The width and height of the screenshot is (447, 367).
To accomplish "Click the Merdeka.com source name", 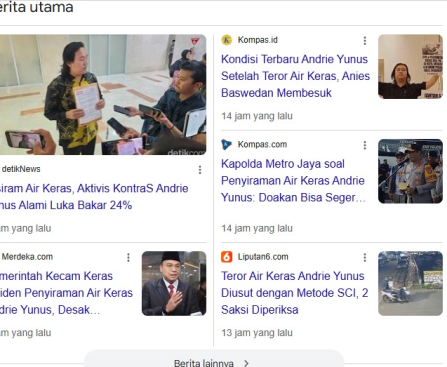I will click(27, 257).
